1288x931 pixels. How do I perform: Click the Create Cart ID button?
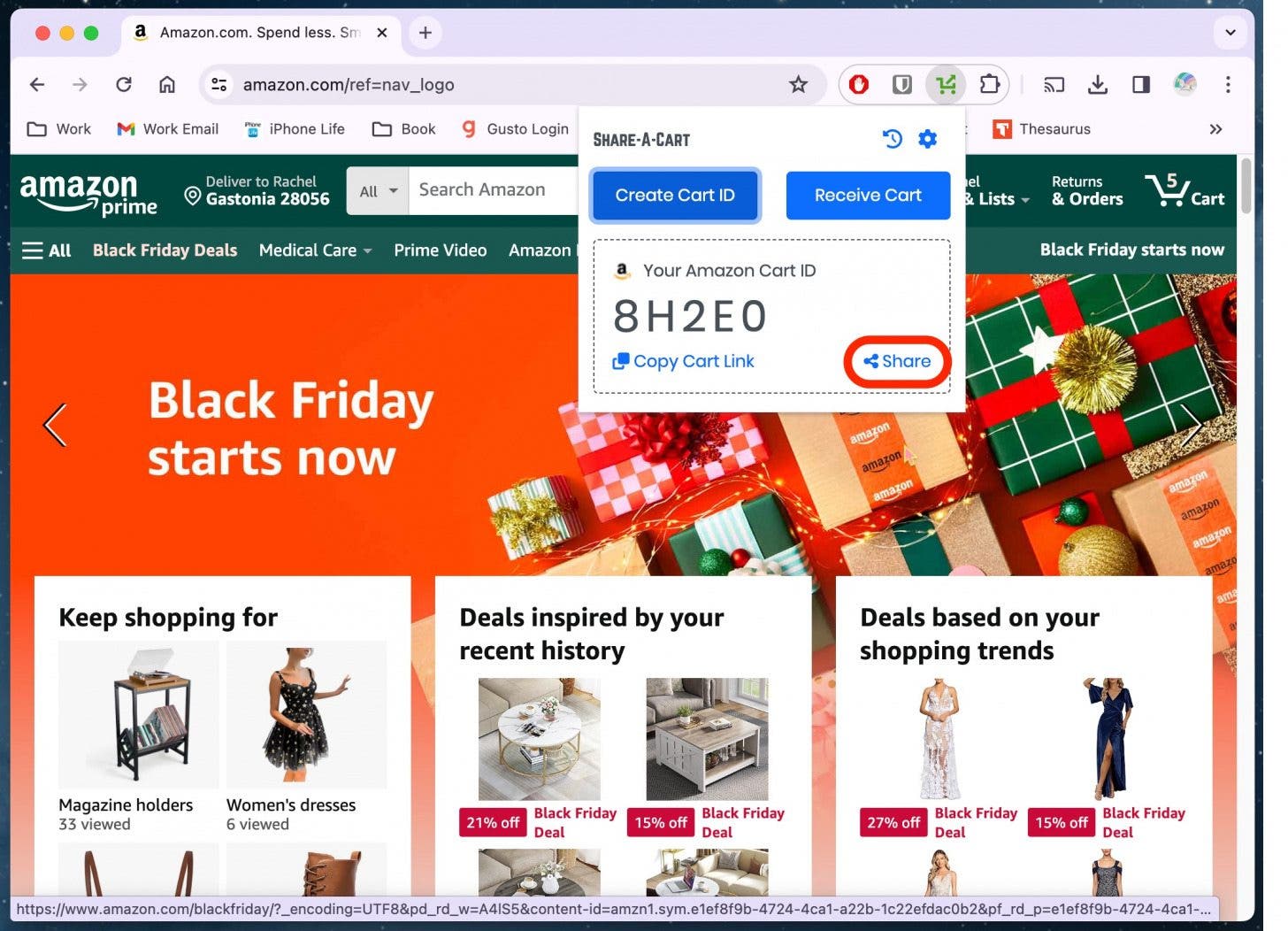click(675, 196)
